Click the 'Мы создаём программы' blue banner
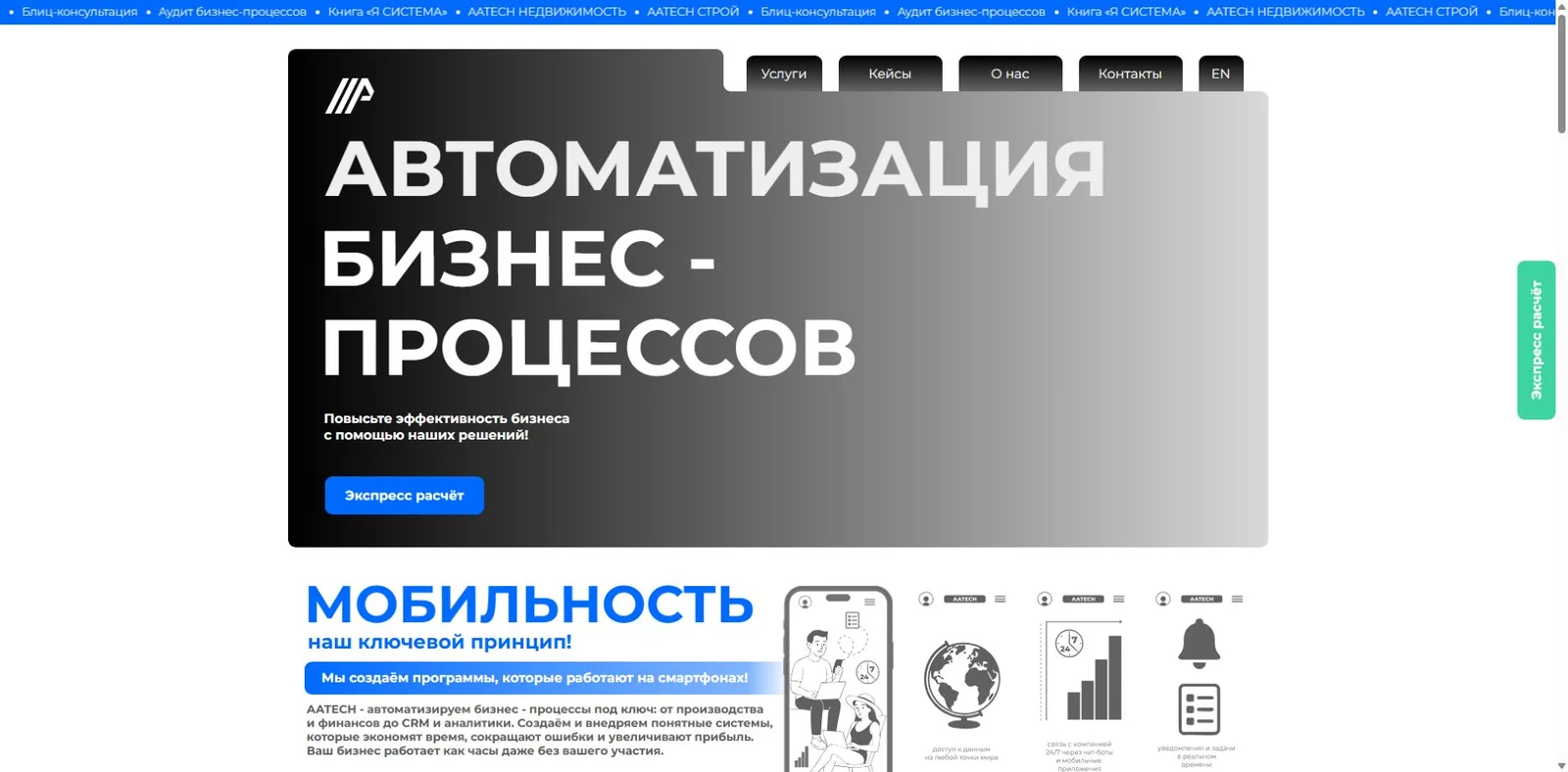Image resolution: width=1568 pixels, height=772 pixels. (x=542, y=678)
